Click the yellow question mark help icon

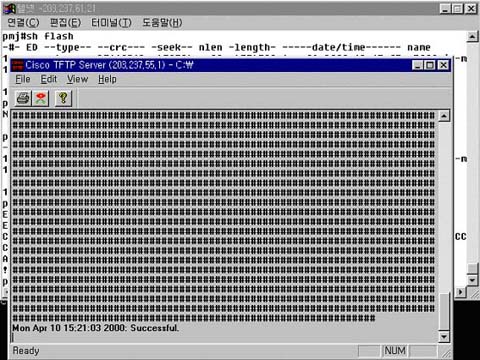63,98
